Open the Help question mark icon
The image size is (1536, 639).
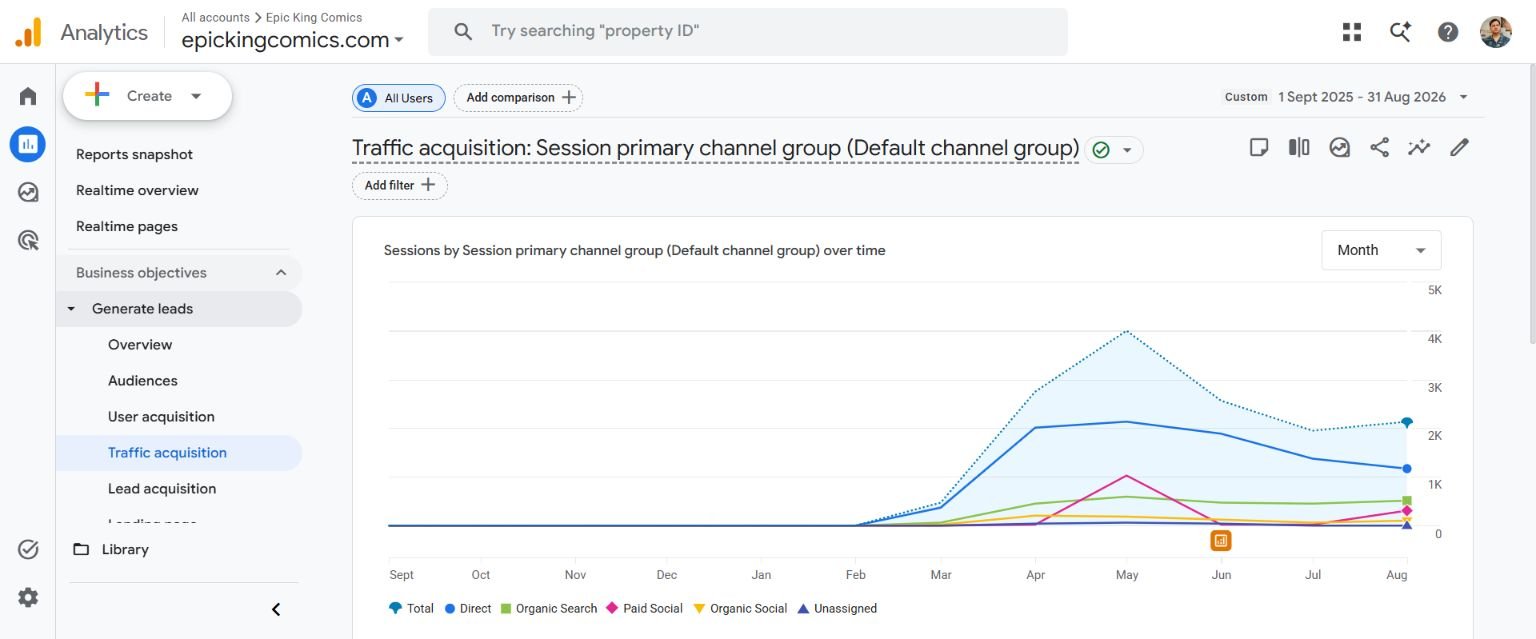tap(1448, 32)
